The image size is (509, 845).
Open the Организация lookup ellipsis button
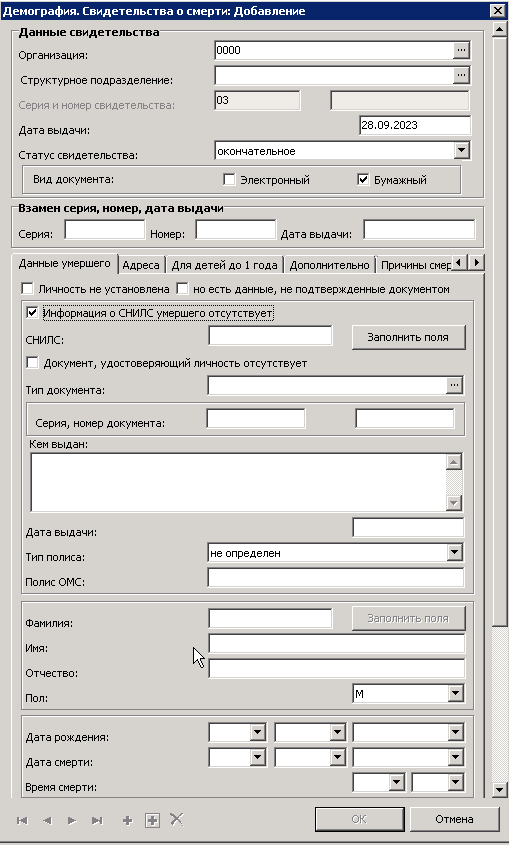pyautogui.click(x=461, y=50)
